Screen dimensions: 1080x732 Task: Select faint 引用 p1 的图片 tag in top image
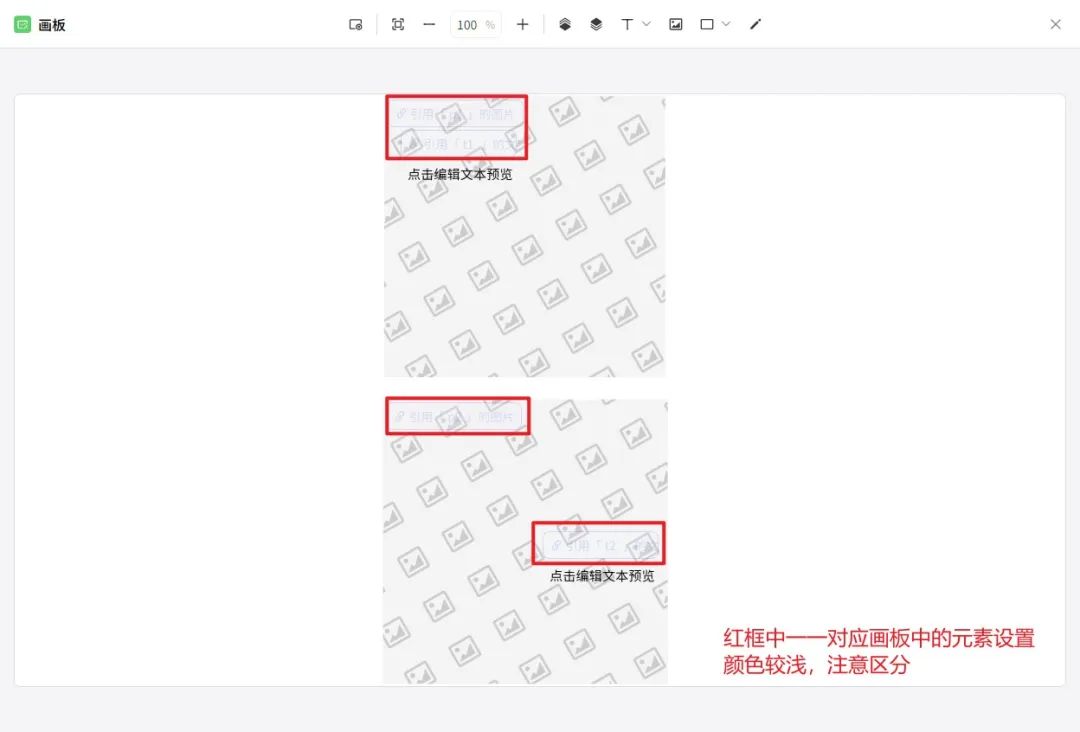point(456,114)
